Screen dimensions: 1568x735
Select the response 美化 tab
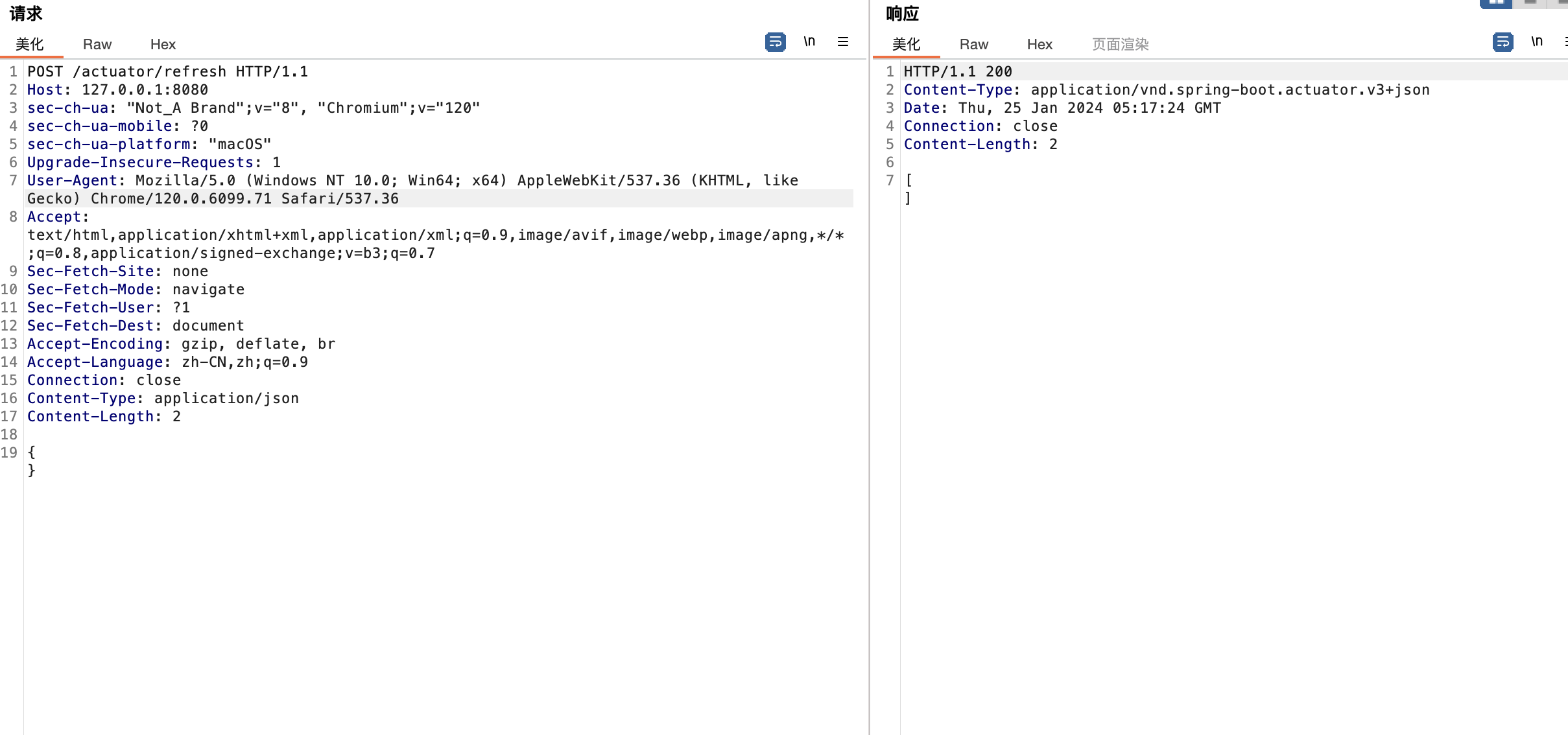906,44
